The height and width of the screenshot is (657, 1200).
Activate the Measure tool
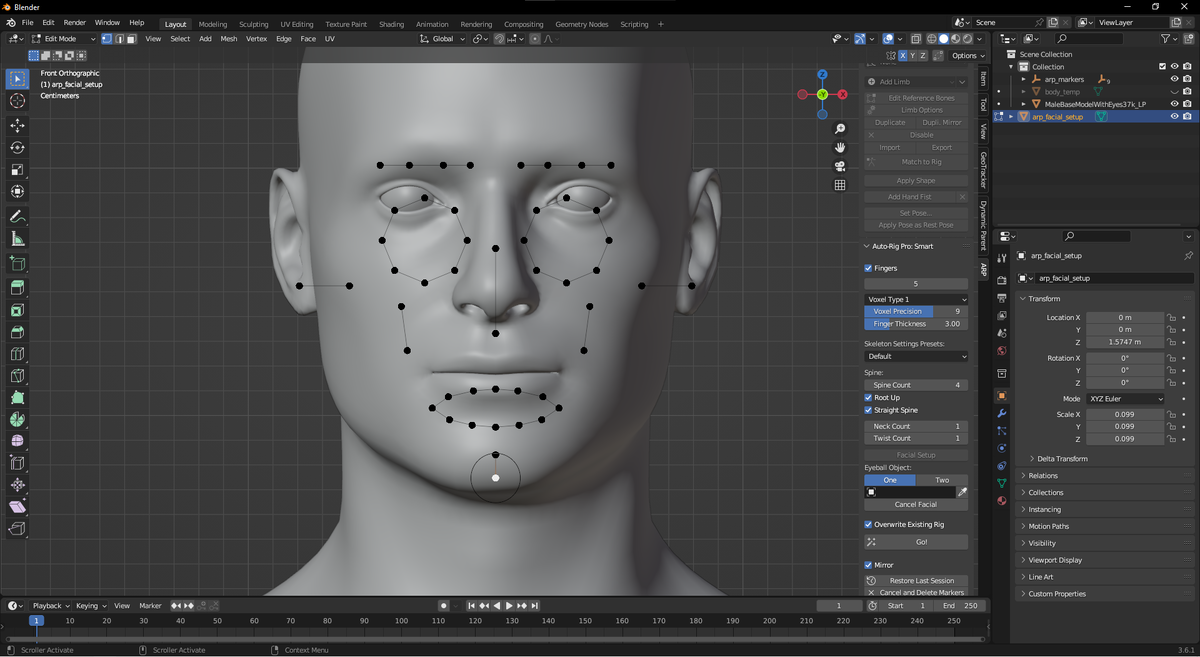click(16, 238)
